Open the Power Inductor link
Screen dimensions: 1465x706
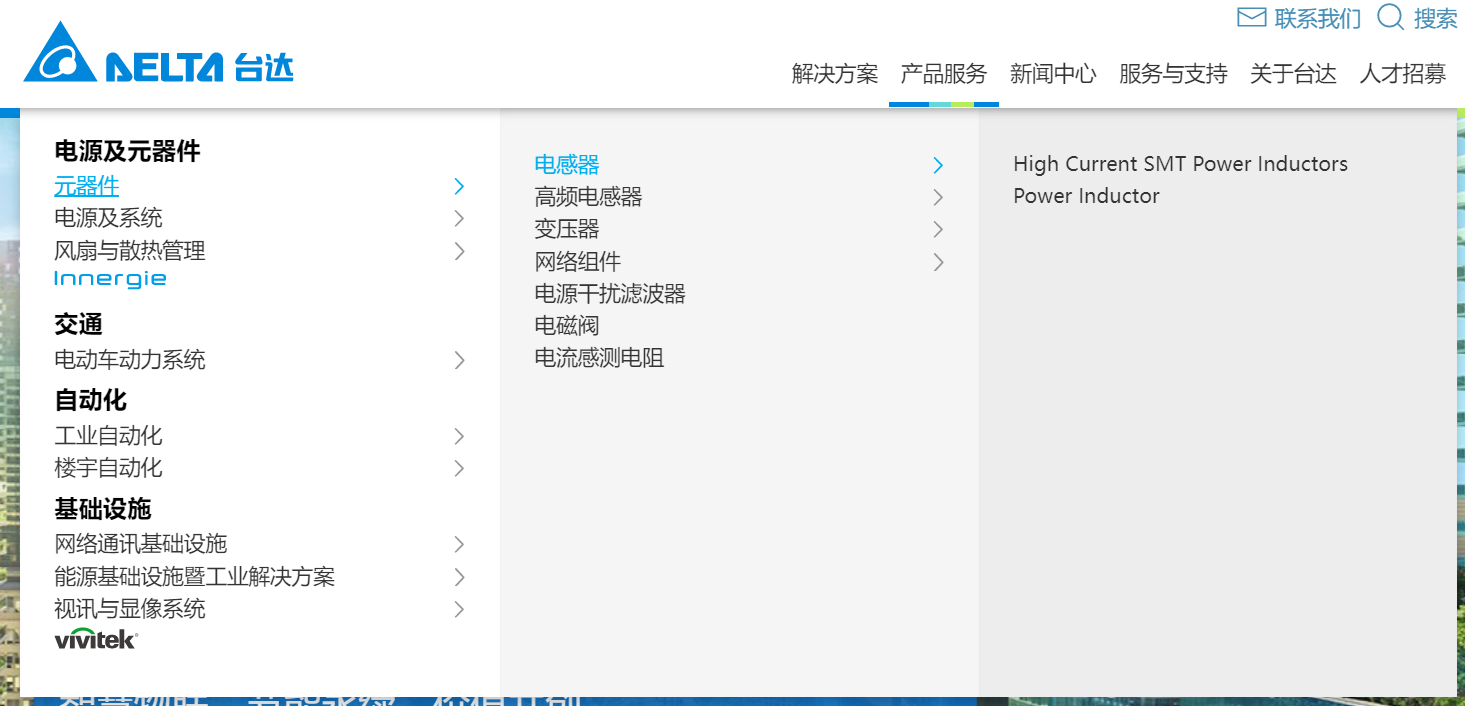1086,196
